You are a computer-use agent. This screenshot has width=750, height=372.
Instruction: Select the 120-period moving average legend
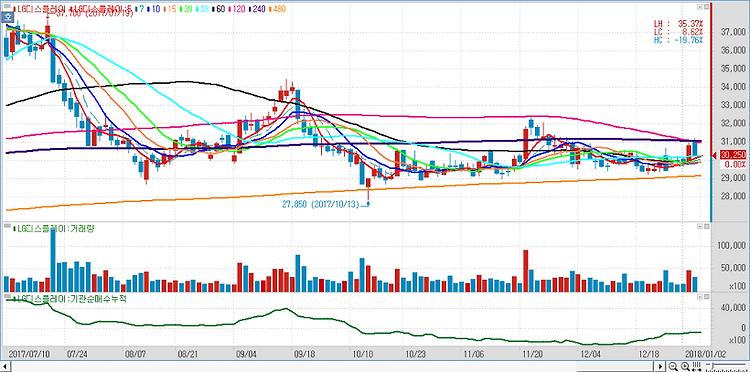(238, 9)
